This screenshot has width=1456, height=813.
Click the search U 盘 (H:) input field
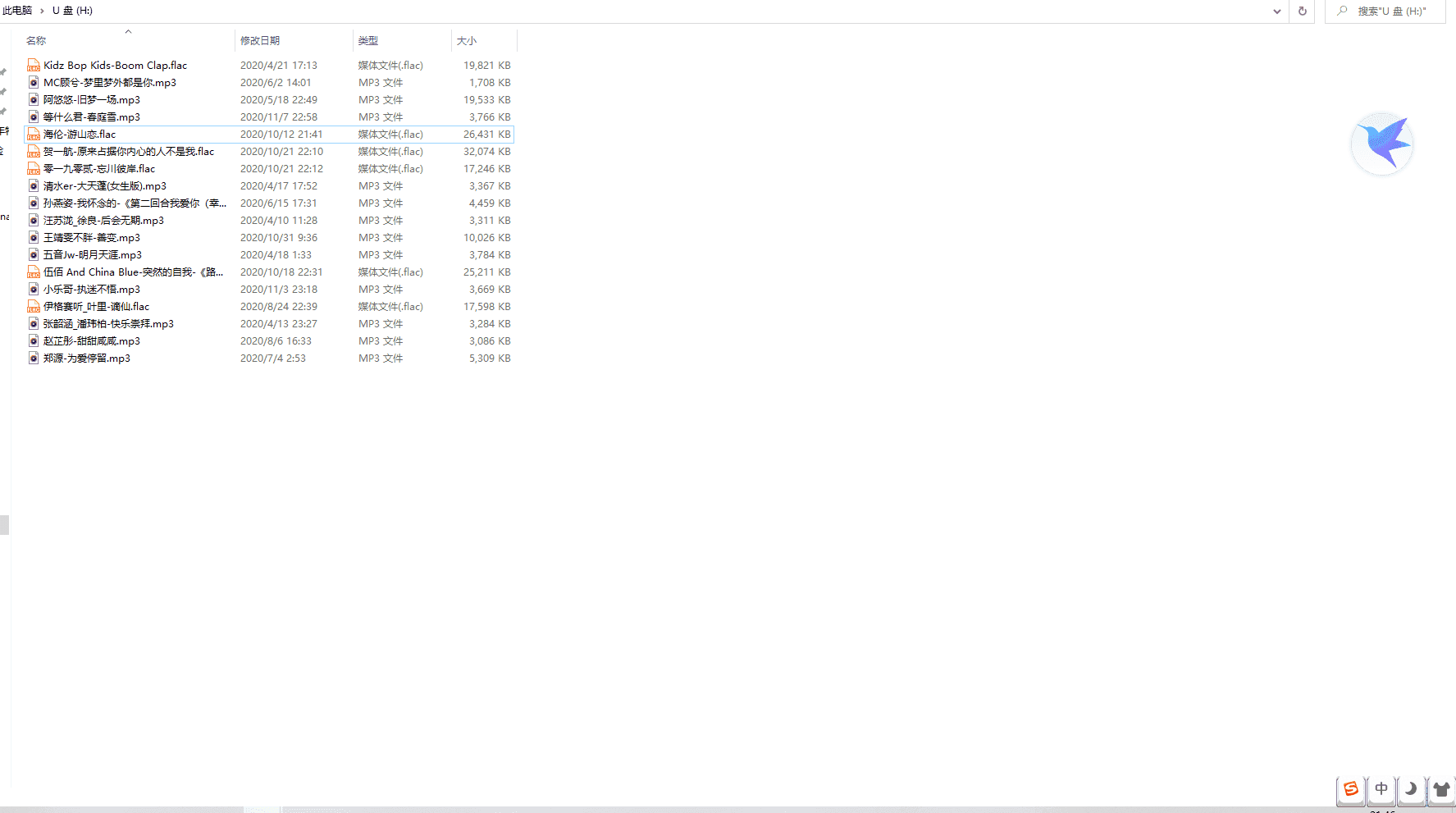coord(1394,11)
